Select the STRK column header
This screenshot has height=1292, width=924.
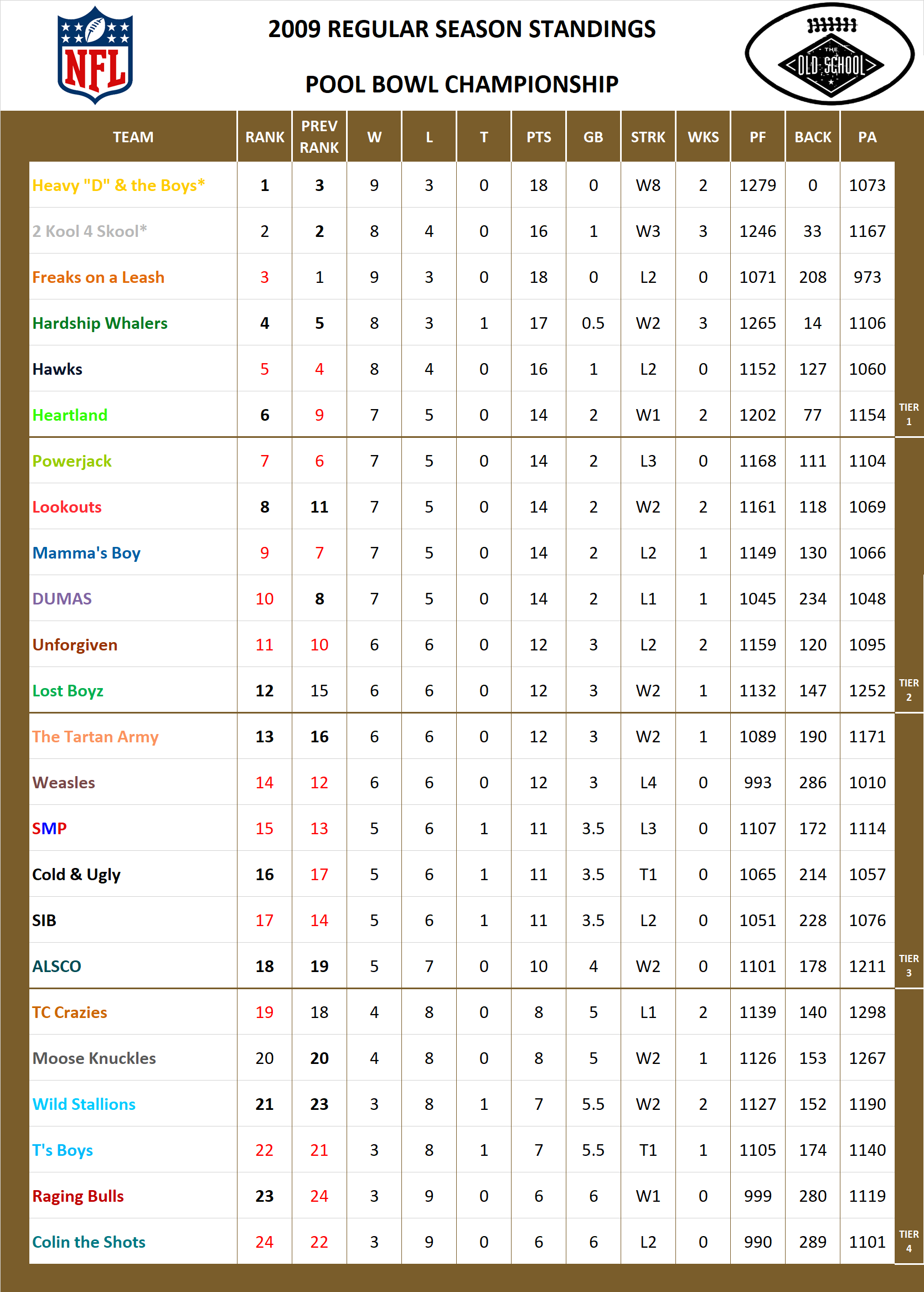click(x=648, y=137)
